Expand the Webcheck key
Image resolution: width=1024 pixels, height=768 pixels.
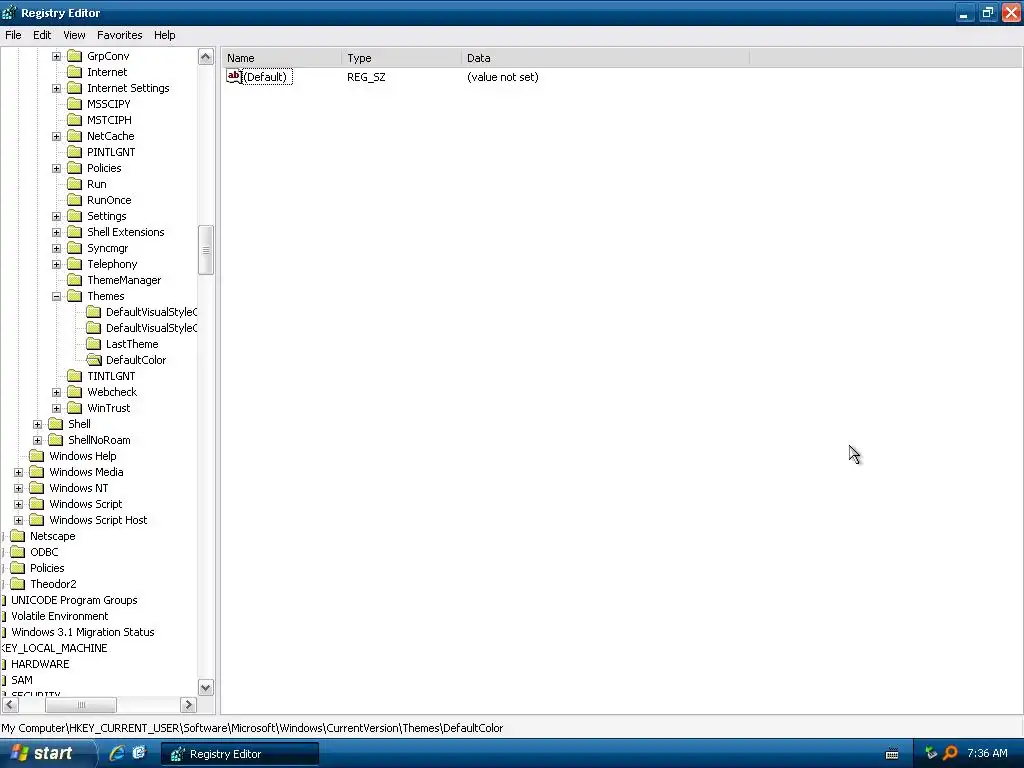click(x=56, y=392)
